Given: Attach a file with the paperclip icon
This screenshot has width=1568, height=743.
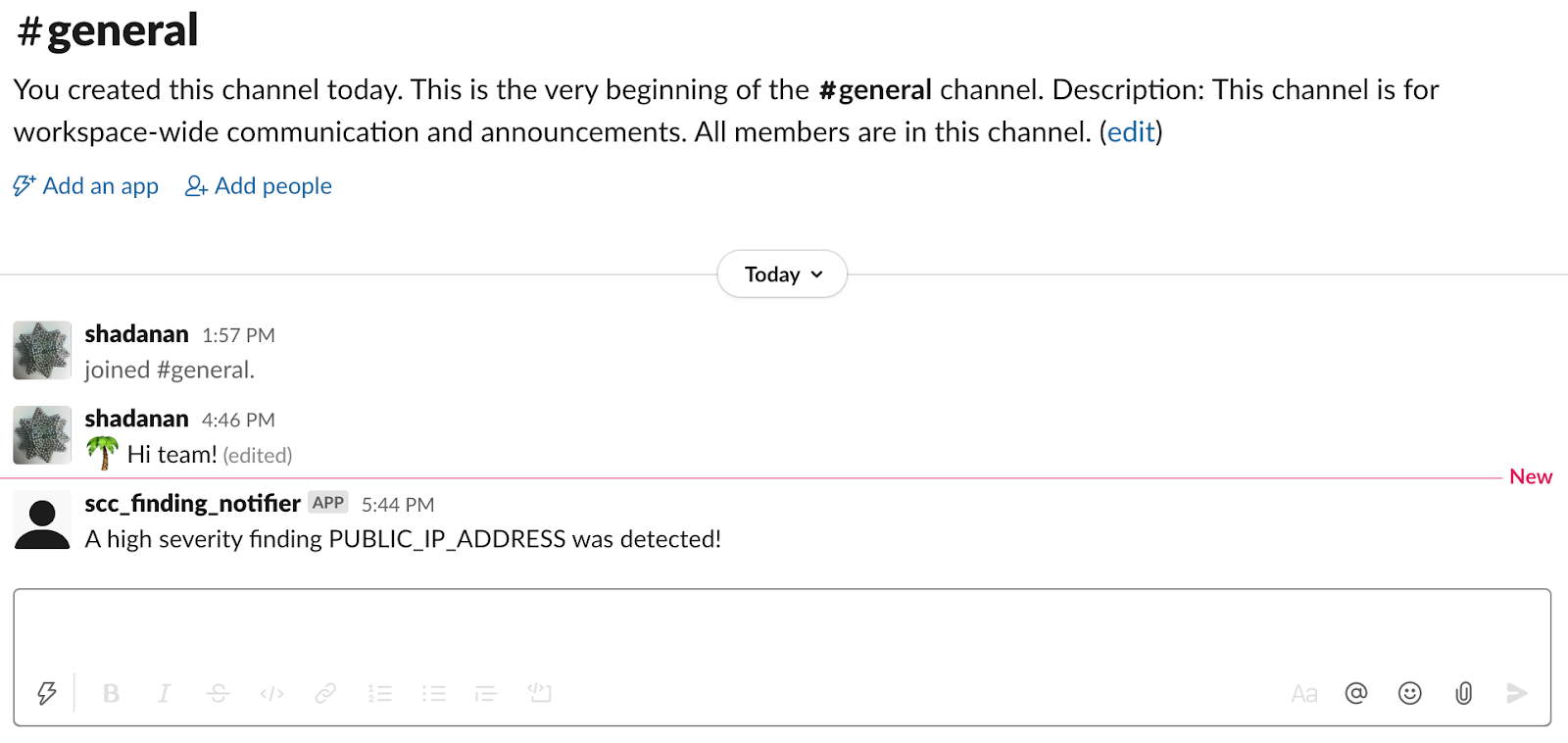Looking at the screenshot, I should [x=1463, y=693].
